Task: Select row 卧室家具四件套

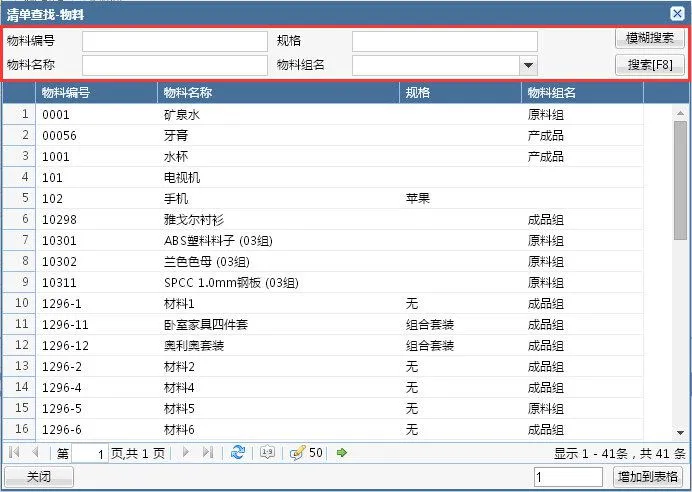Action: pos(323,324)
